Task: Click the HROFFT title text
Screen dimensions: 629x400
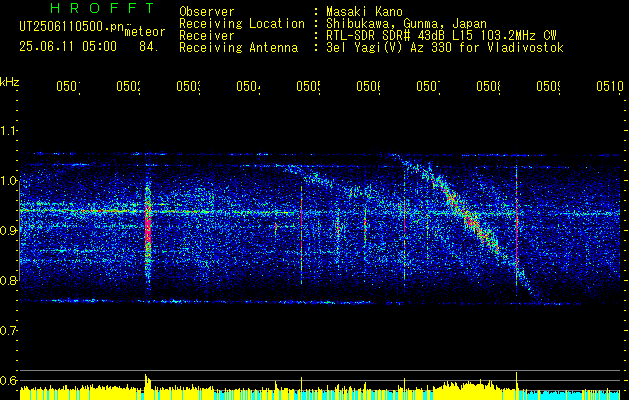Action: pos(102,8)
